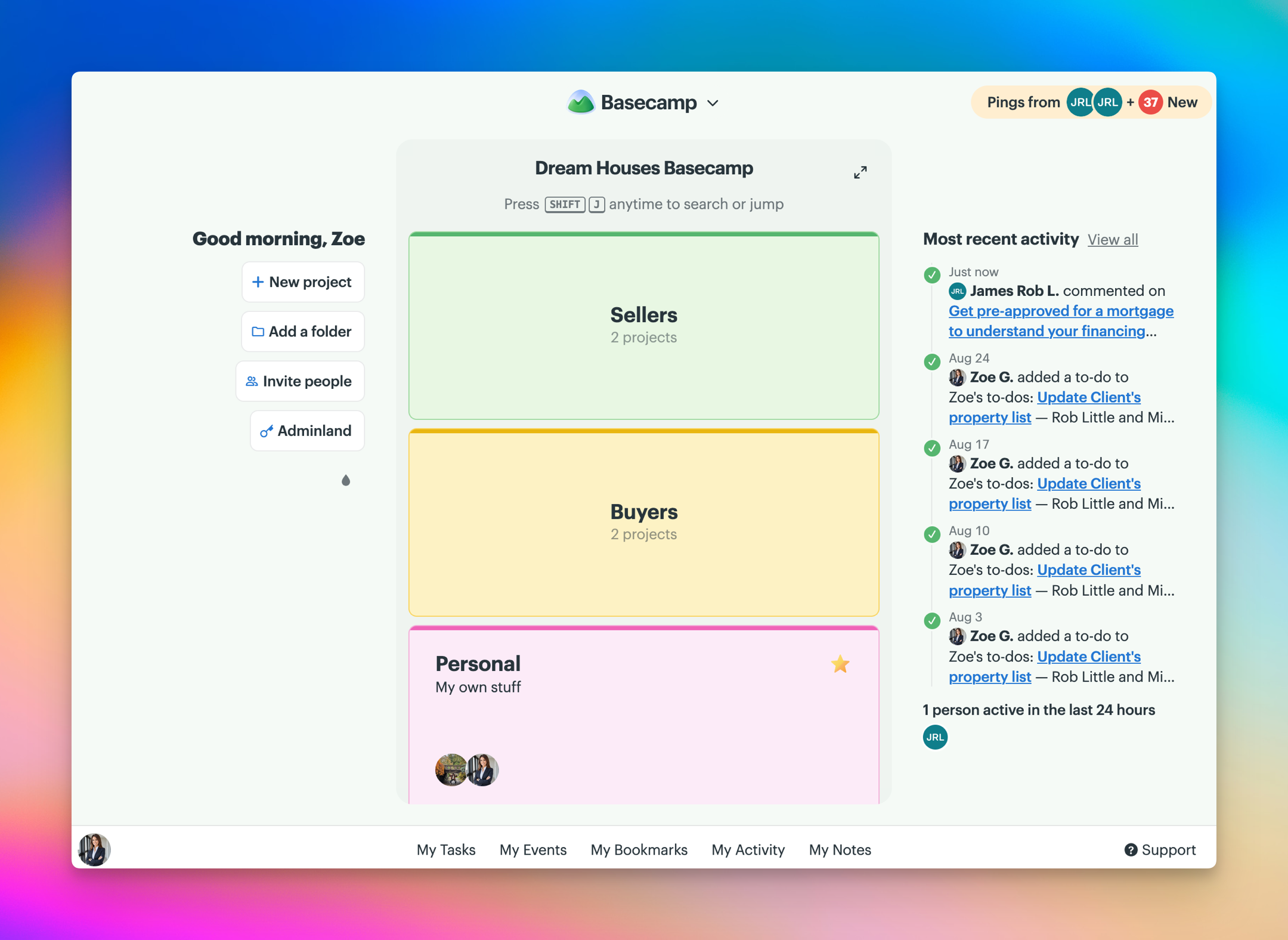The width and height of the screenshot is (1288, 940).
Task: Click the green check icon for Aug 10
Action: [932, 534]
